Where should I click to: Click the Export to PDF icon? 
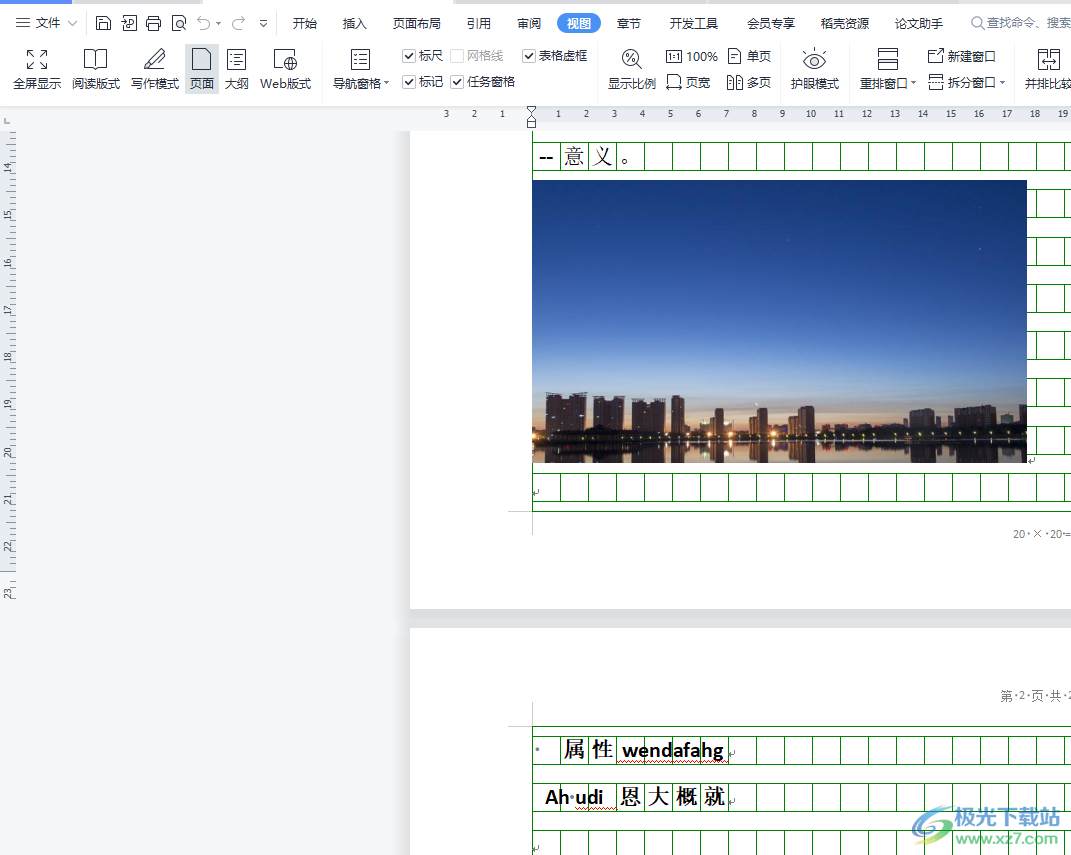[128, 23]
